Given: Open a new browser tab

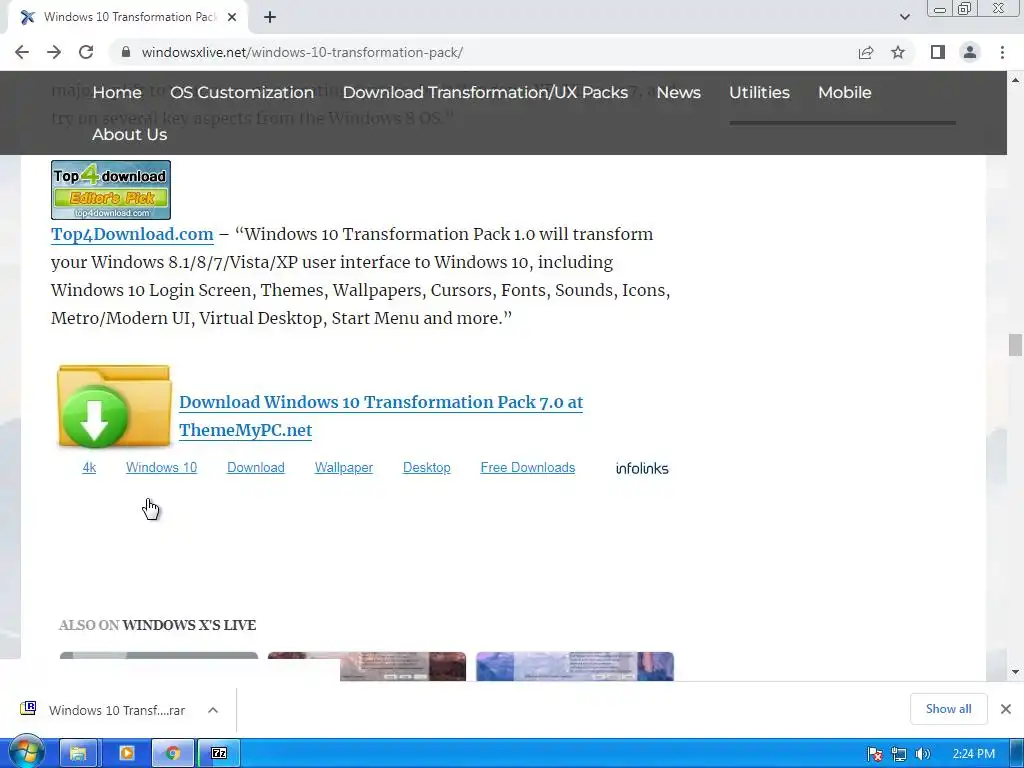Looking at the screenshot, I should tap(270, 18).
